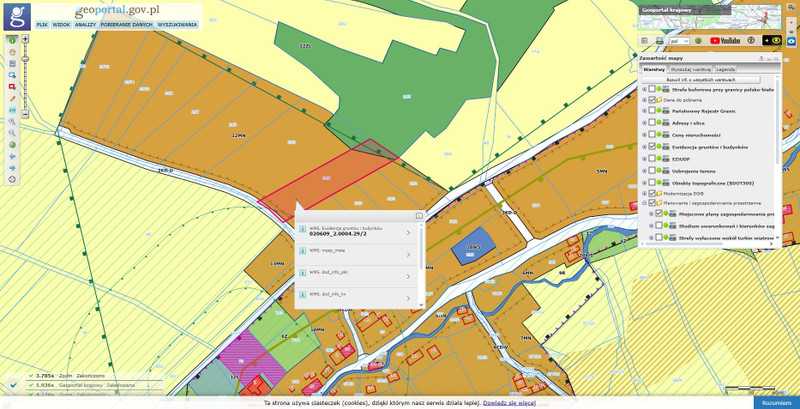Viewport: 800px width, 409px height.
Task: Click the Dowiedz się więcej cookies link
Action: pyautogui.click(x=510, y=402)
